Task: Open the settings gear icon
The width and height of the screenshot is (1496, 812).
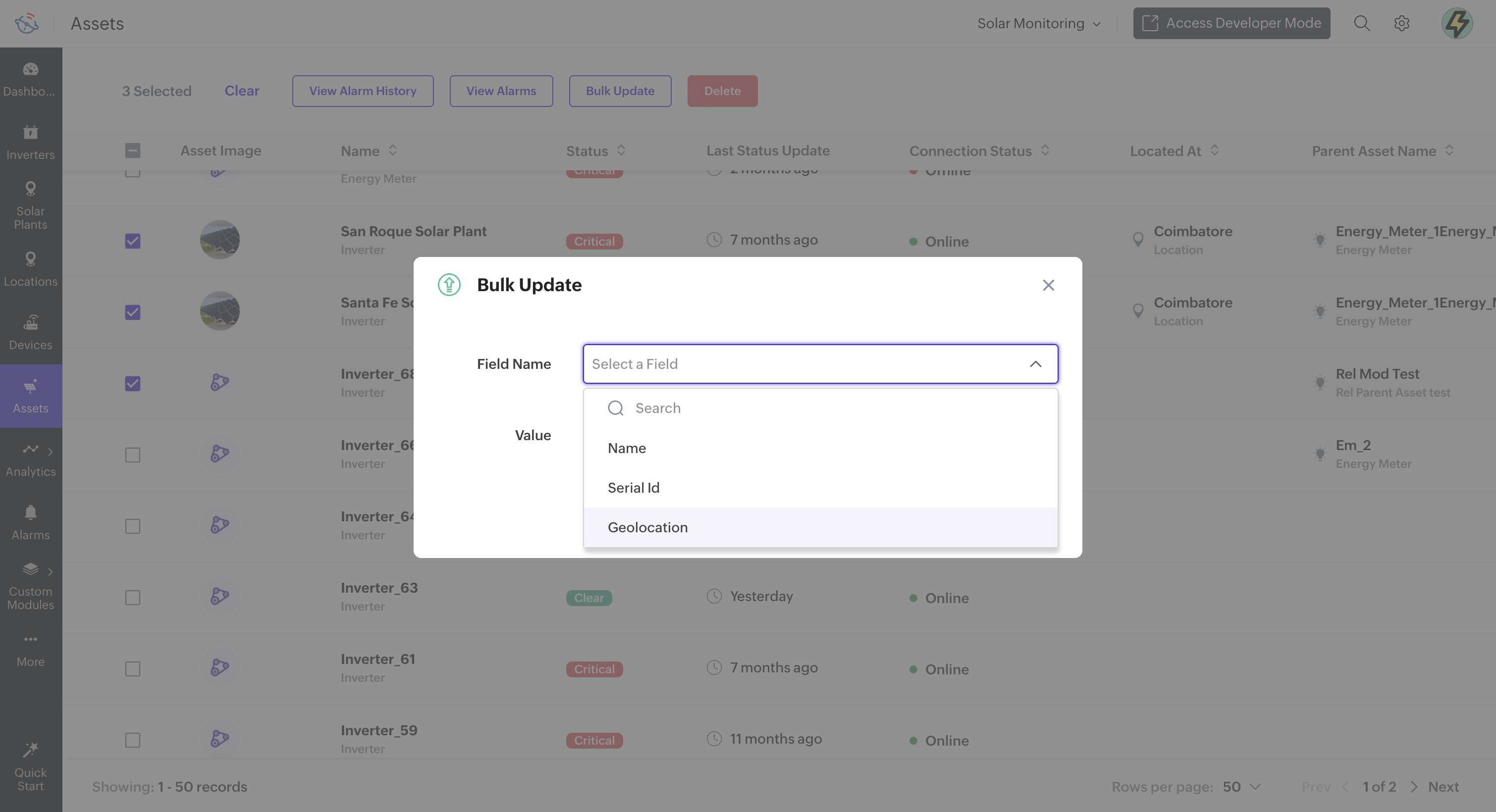Action: pyautogui.click(x=1401, y=23)
